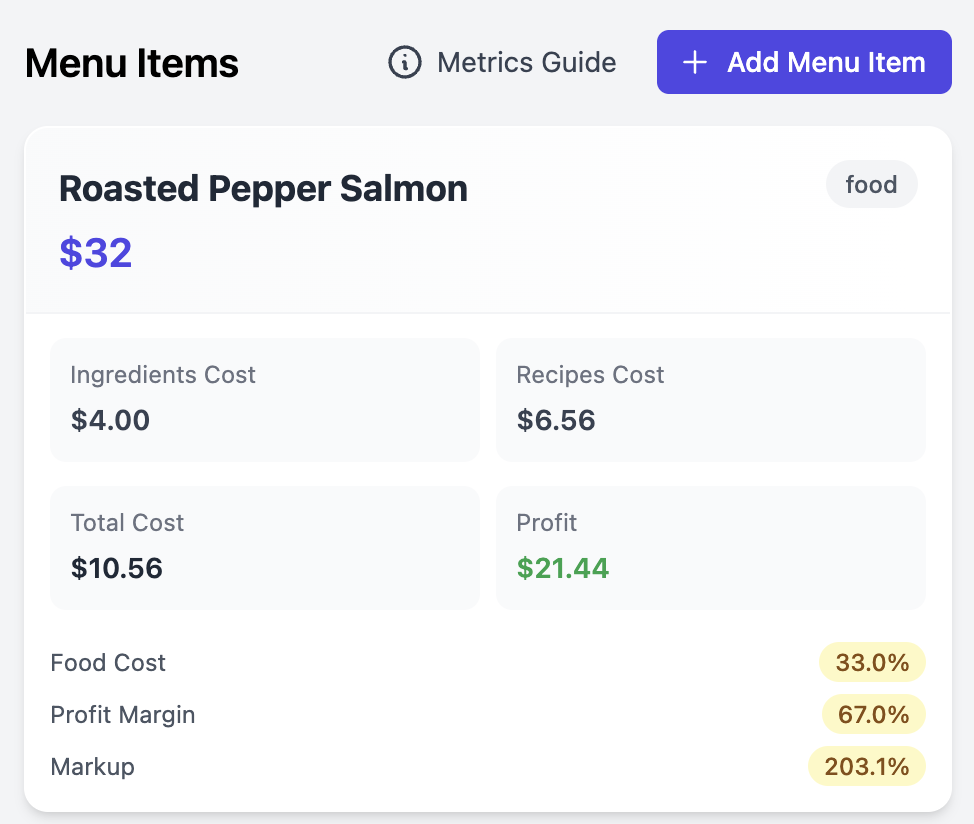
Task: Select the Recipes Cost card
Action: click(710, 399)
